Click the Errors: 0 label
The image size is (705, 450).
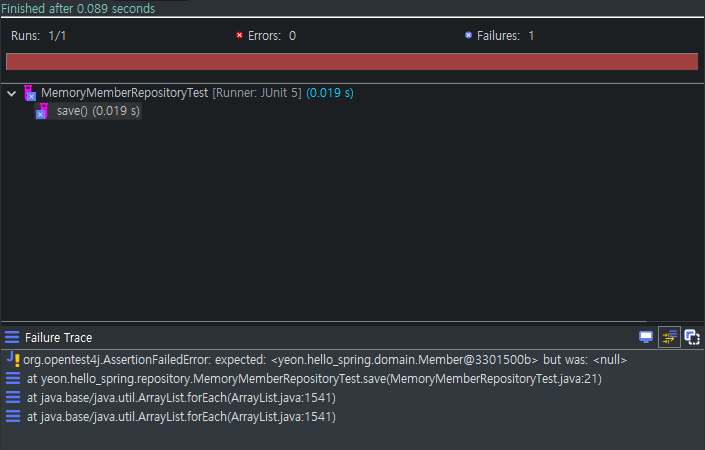coord(272,36)
